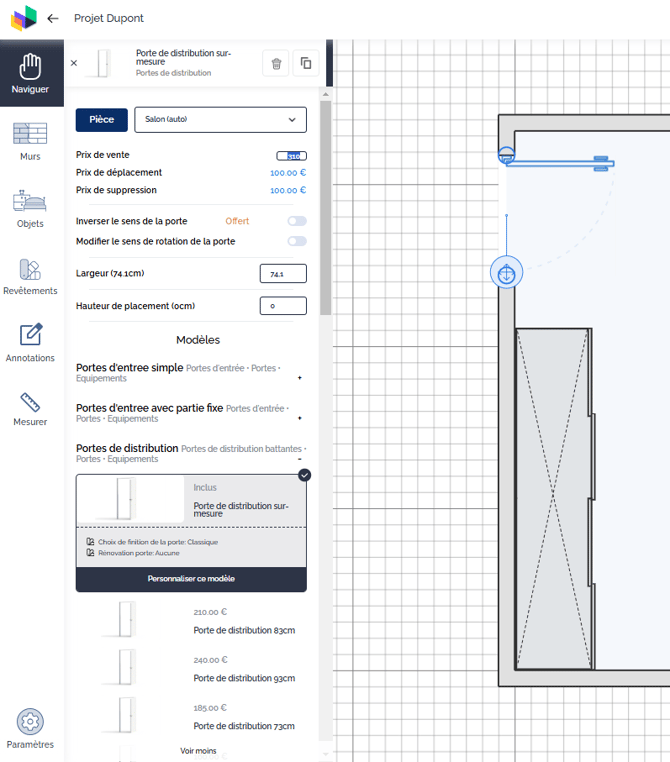This screenshot has width=670, height=762.
Task: Select the Naviguer hand tool
Action: [x=30, y=73]
